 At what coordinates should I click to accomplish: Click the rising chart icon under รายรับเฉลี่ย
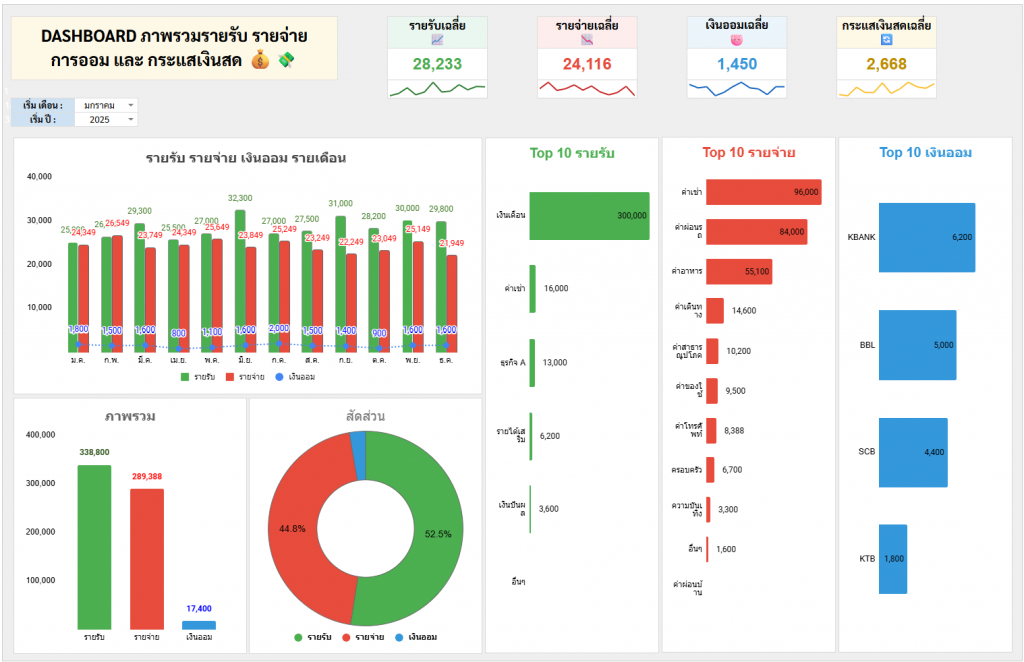(x=437, y=40)
